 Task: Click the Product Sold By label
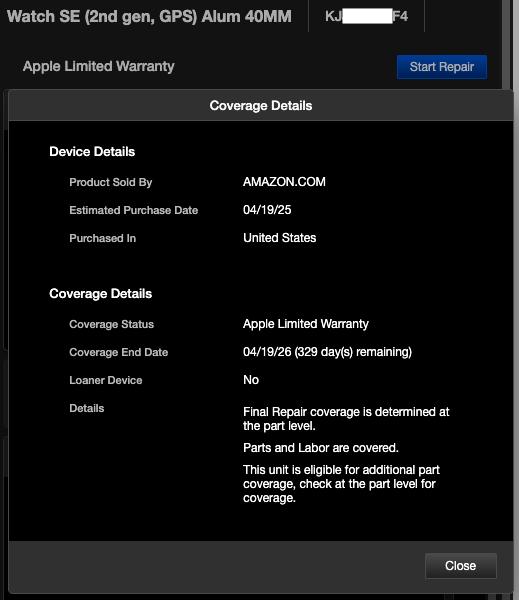(x=111, y=182)
